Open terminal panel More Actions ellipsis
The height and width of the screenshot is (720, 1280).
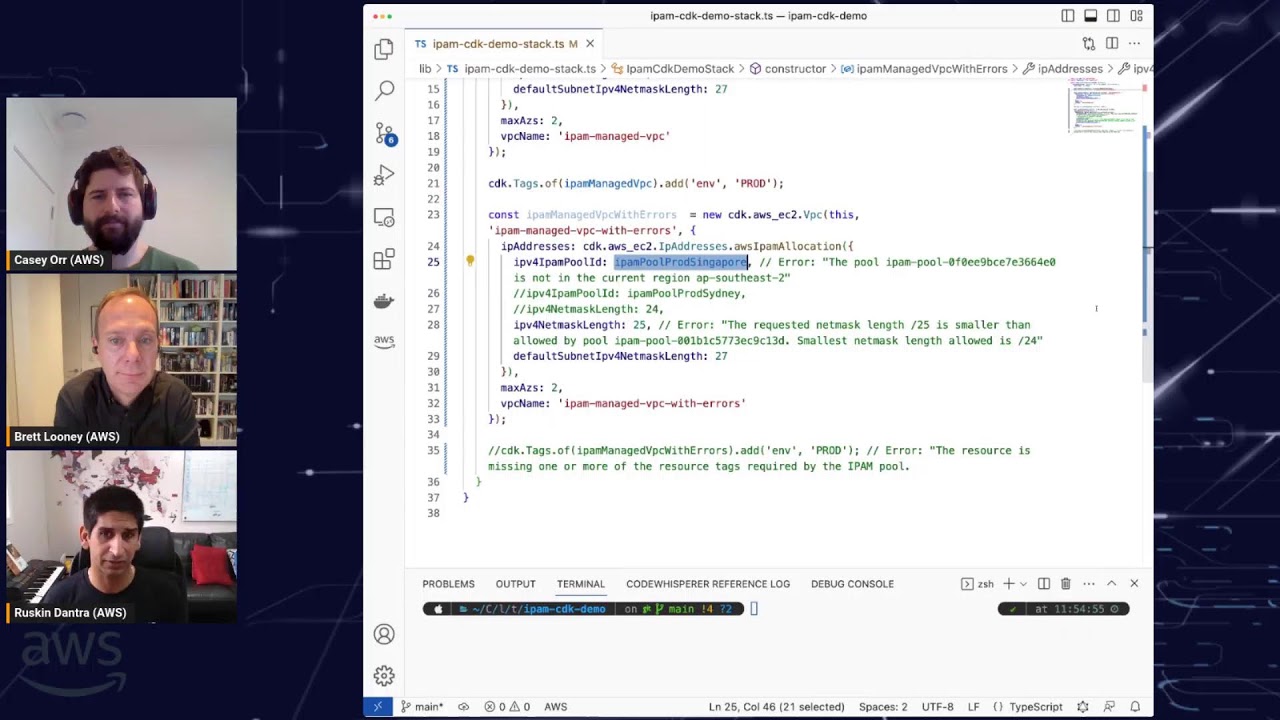(x=1087, y=584)
